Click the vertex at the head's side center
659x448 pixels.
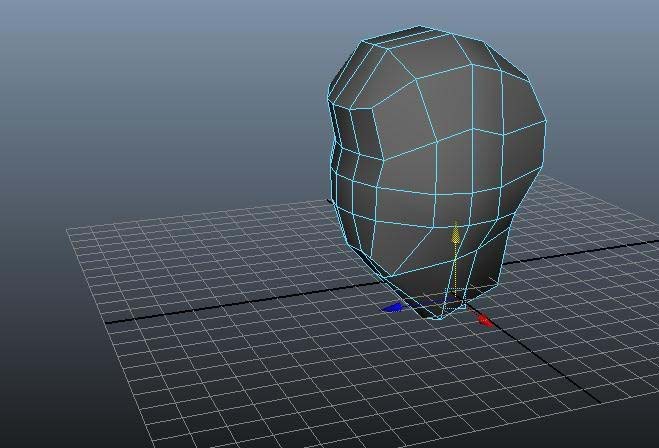(437, 141)
